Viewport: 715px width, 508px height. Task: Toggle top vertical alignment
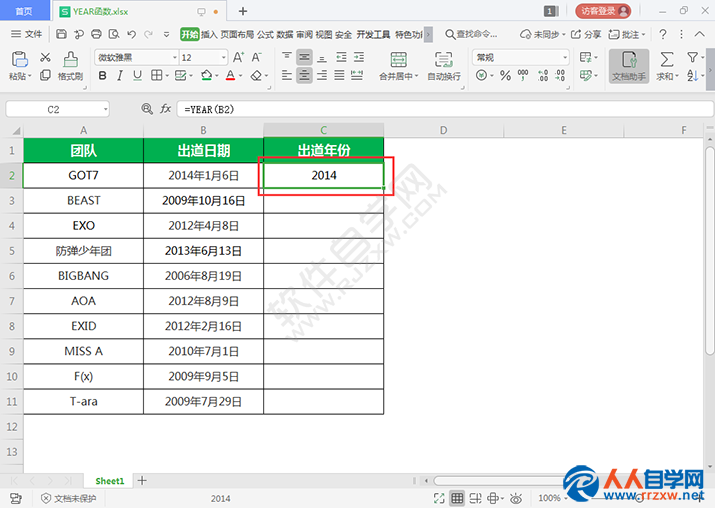point(287,57)
